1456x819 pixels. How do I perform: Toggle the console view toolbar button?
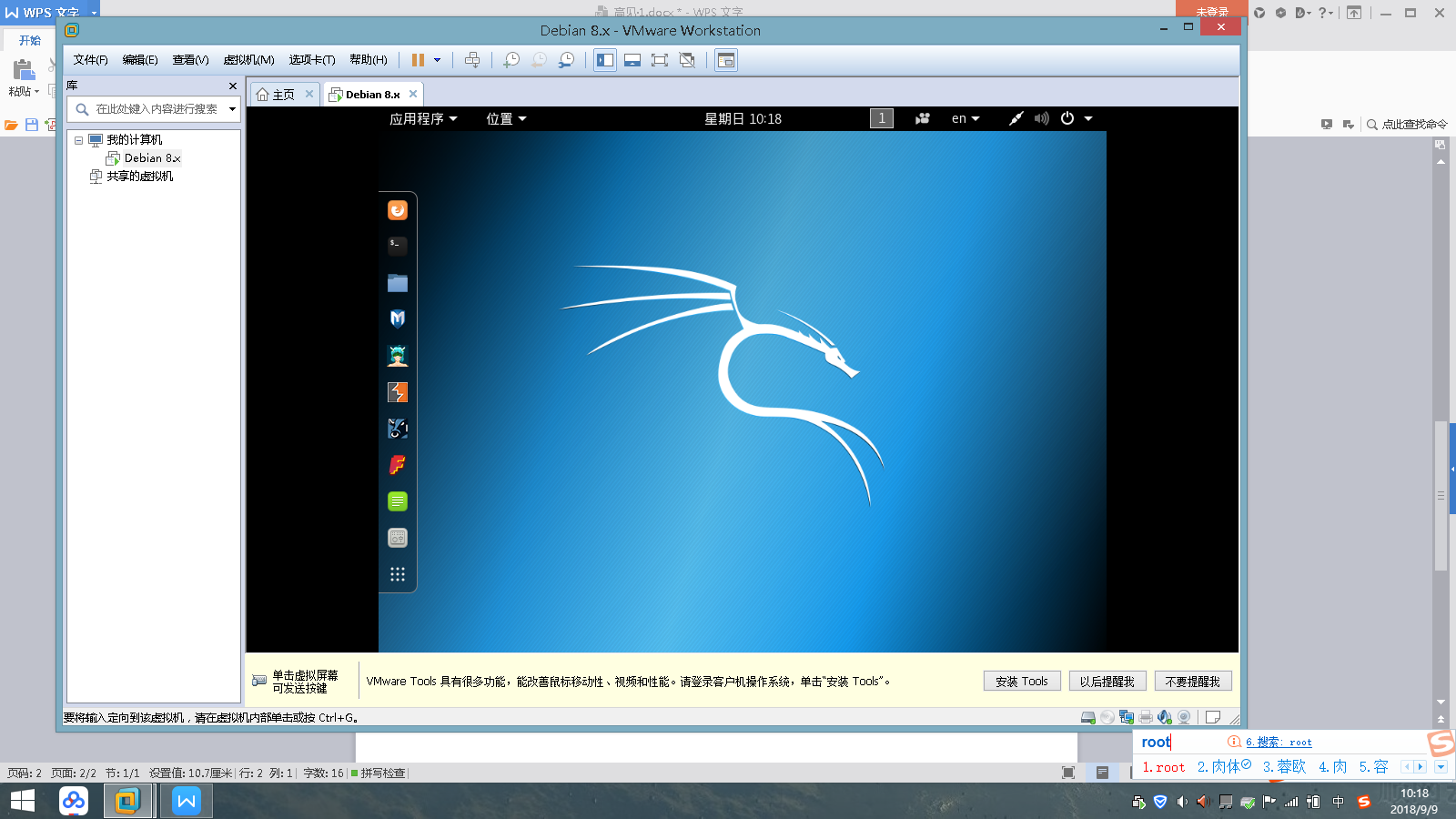tap(726, 60)
